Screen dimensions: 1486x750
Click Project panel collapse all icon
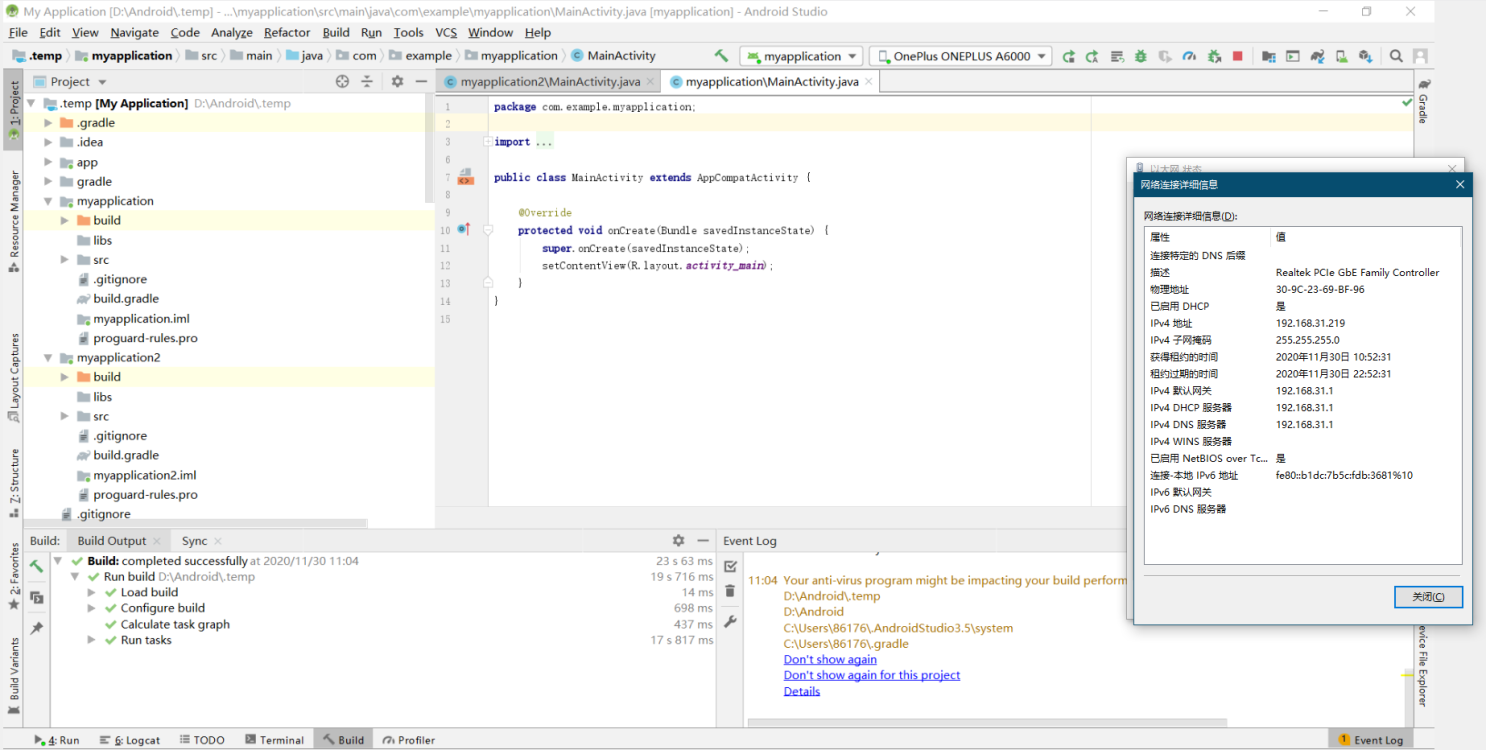coord(367,82)
